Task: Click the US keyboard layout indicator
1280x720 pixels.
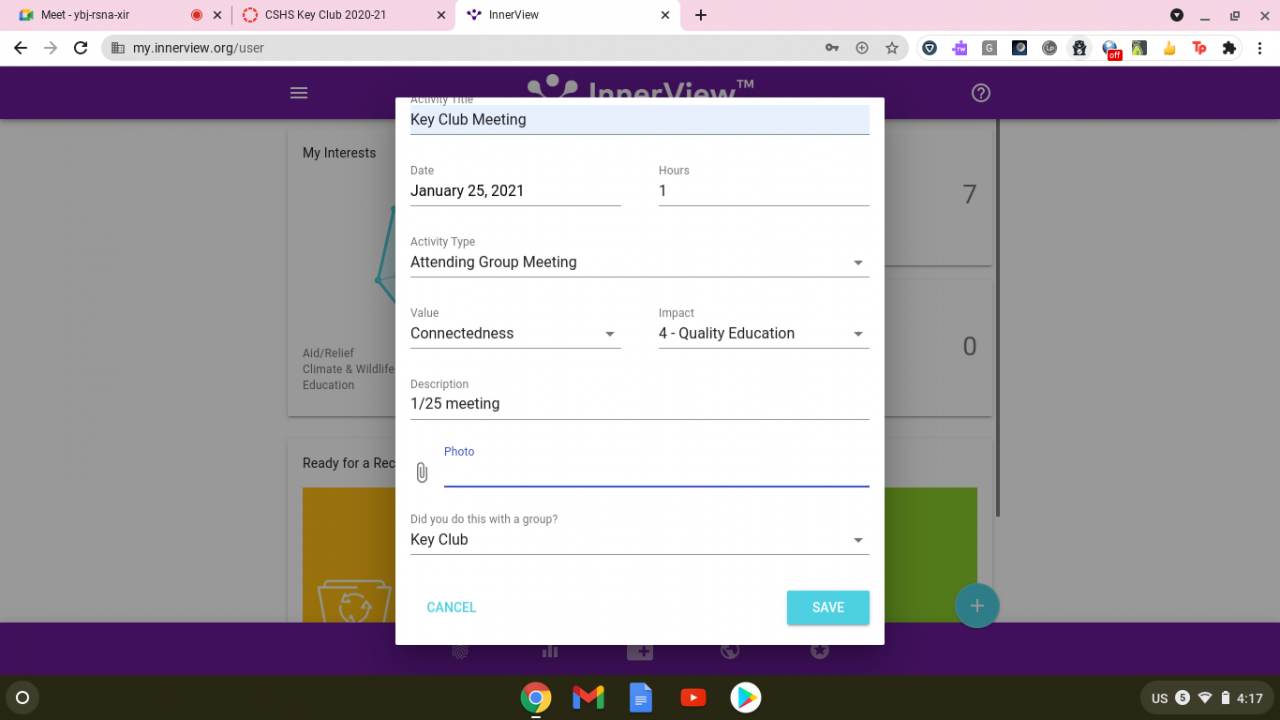Action: [1160, 698]
